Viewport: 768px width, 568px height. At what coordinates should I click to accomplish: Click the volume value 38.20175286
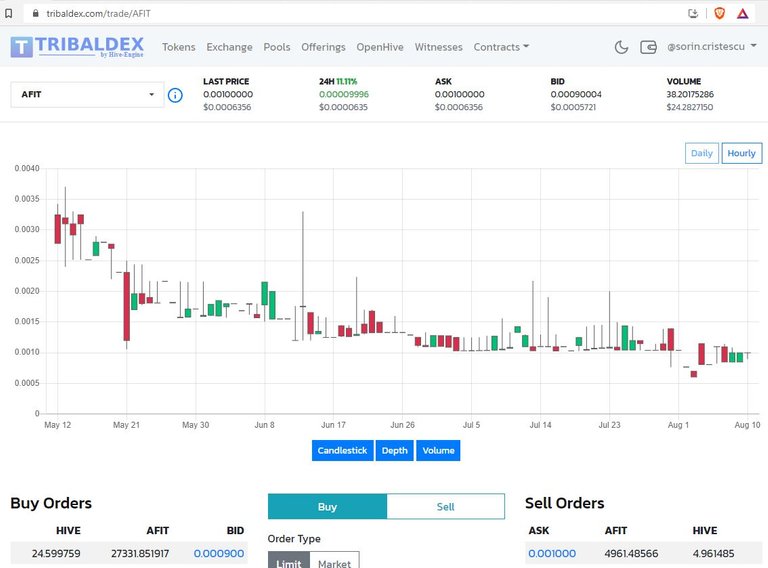[x=690, y=95]
